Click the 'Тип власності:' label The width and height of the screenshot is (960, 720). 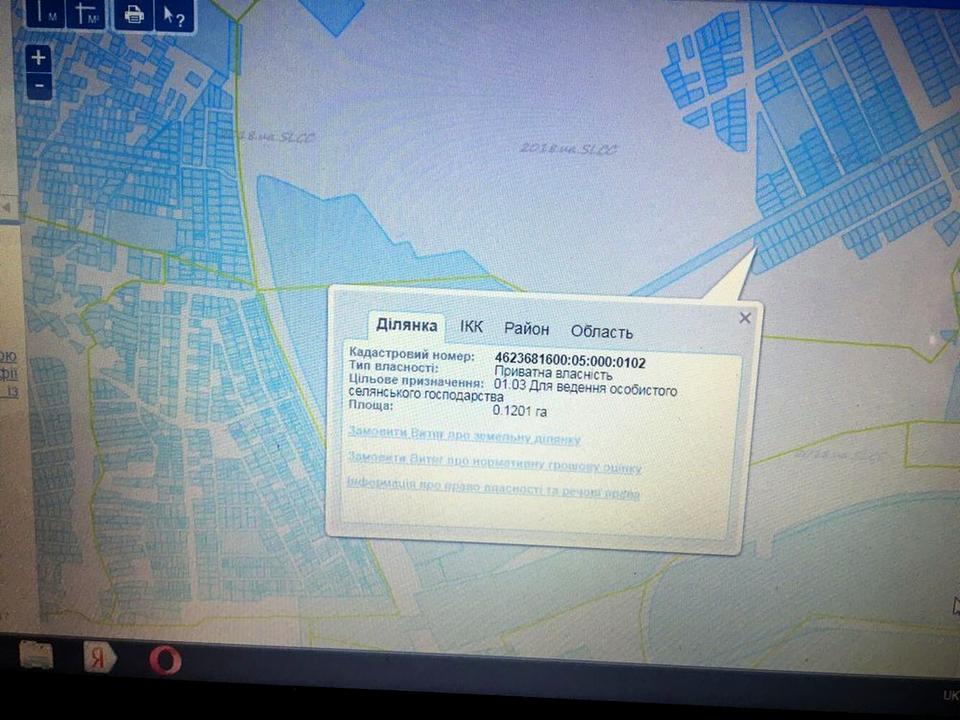pyautogui.click(x=393, y=367)
